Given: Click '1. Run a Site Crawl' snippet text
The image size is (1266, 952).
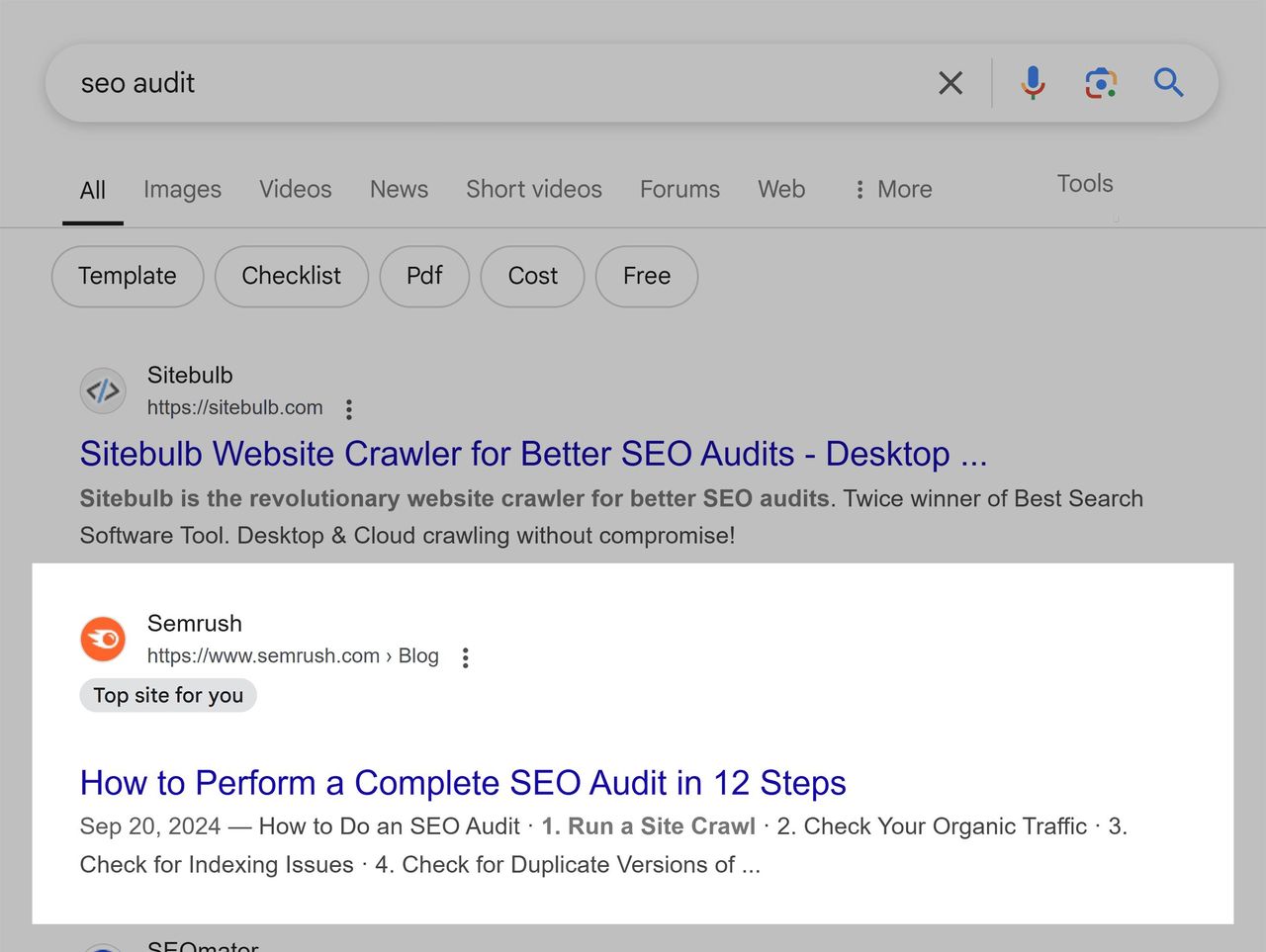Looking at the screenshot, I should [x=648, y=826].
